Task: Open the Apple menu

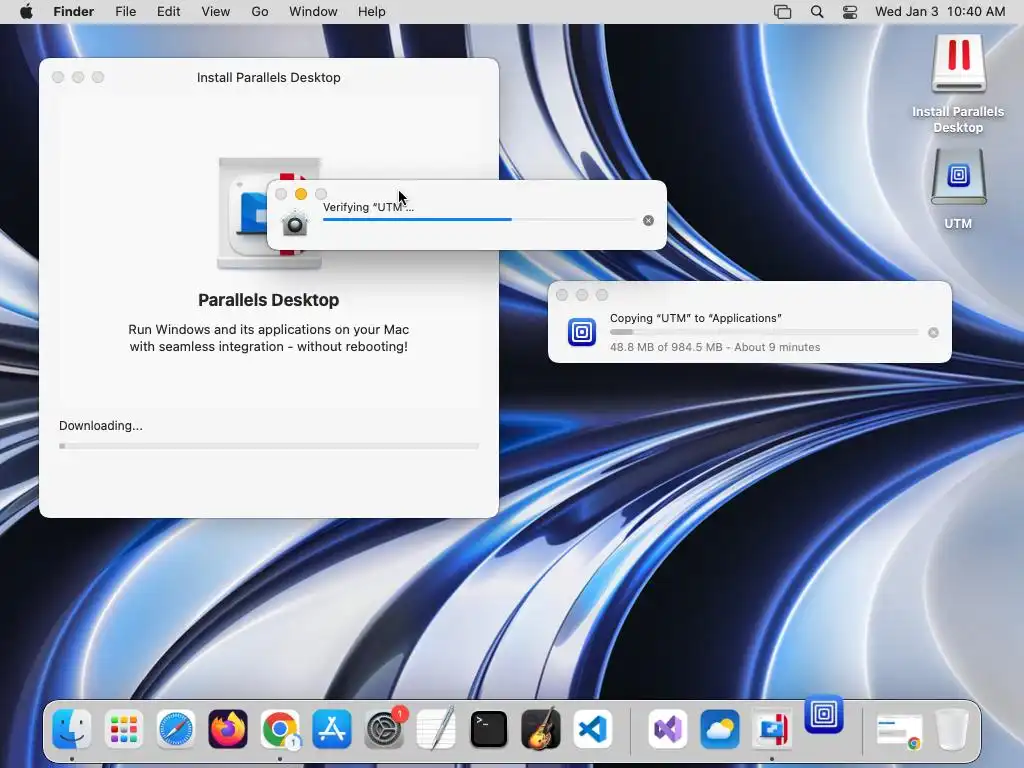Action: [x=26, y=12]
